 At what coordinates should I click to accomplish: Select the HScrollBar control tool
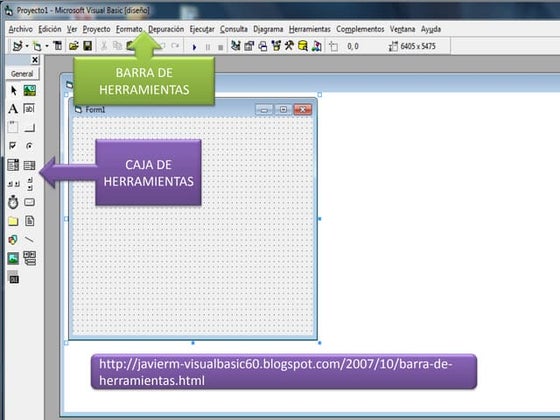pyautogui.click(x=14, y=184)
